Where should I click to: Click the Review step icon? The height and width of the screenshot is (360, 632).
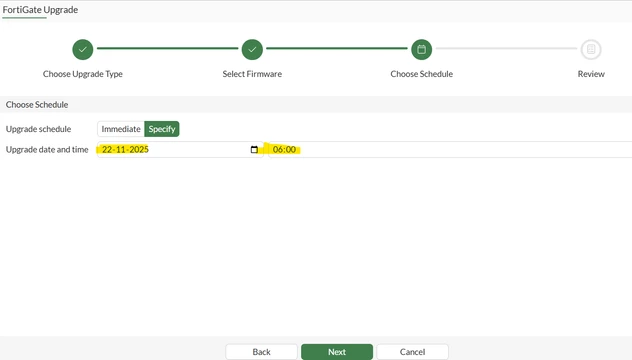591,49
